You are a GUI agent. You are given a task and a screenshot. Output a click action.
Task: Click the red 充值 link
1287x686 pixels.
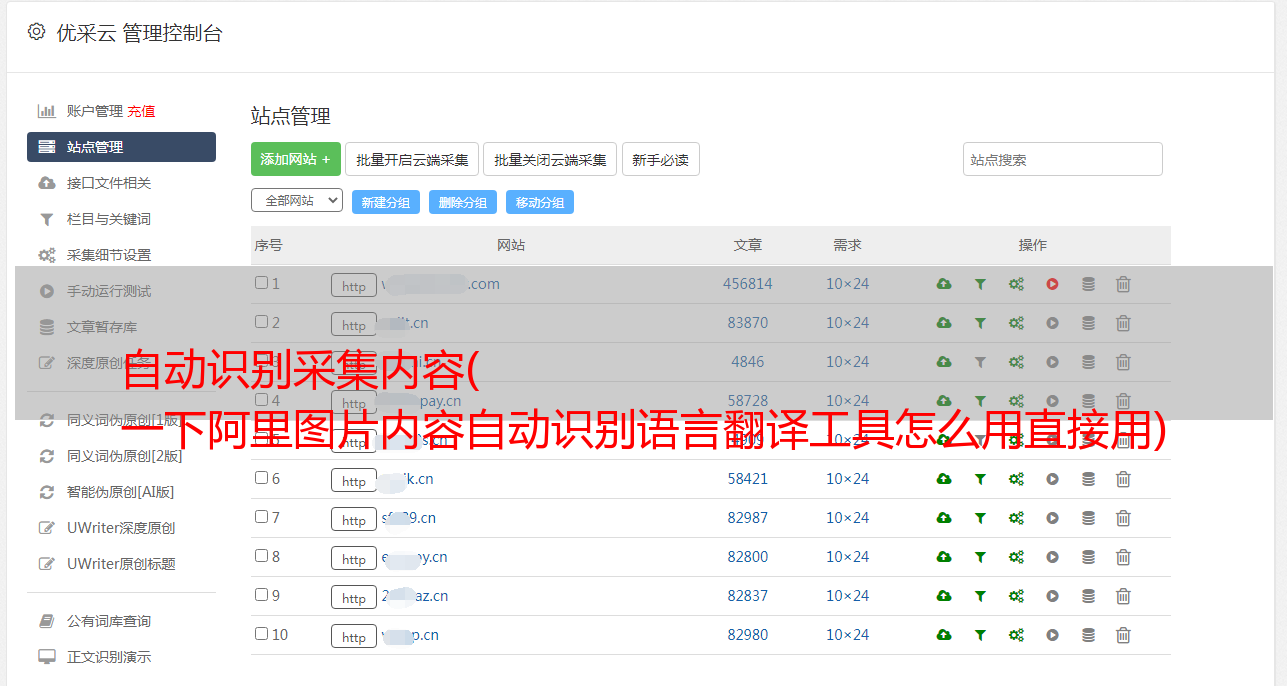(141, 111)
